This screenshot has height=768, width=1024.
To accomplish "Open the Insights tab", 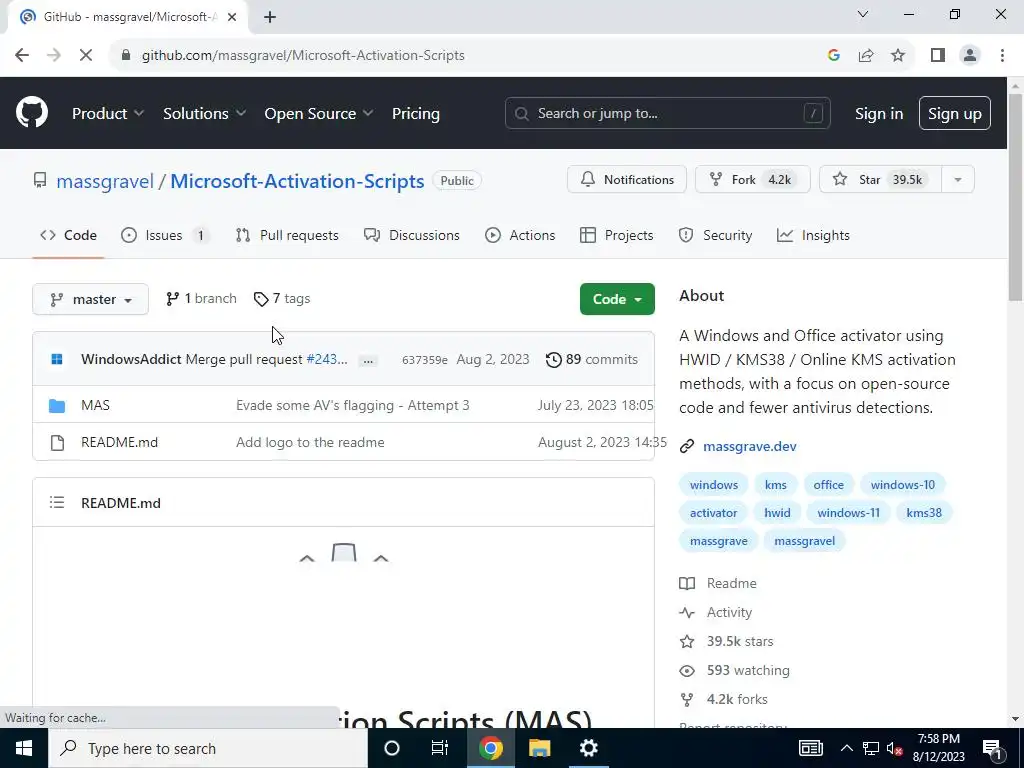I will click(813, 235).
